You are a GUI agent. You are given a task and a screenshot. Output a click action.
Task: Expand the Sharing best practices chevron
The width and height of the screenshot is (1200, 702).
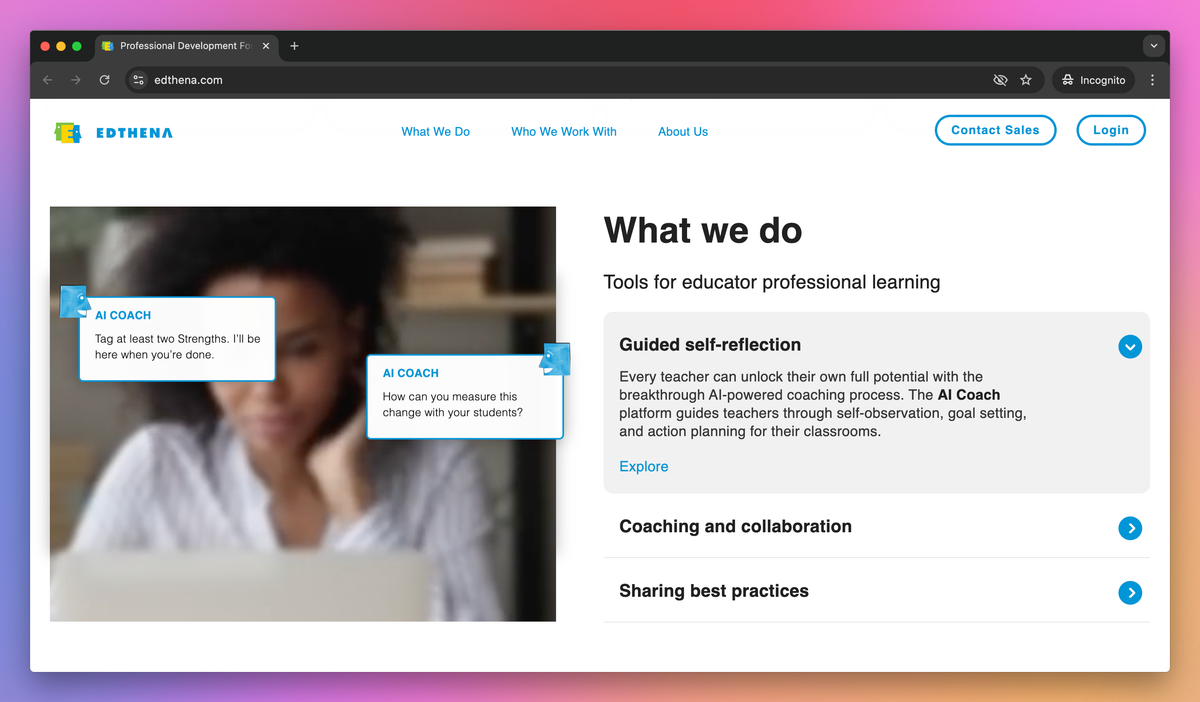(x=1130, y=593)
